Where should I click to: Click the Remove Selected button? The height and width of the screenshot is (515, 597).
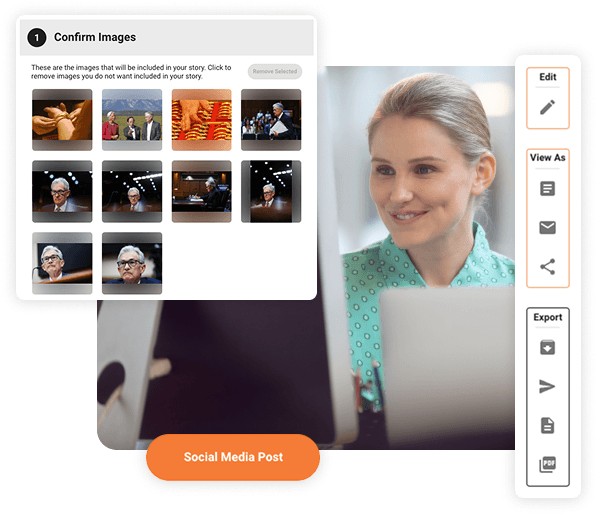[x=275, y=72]
